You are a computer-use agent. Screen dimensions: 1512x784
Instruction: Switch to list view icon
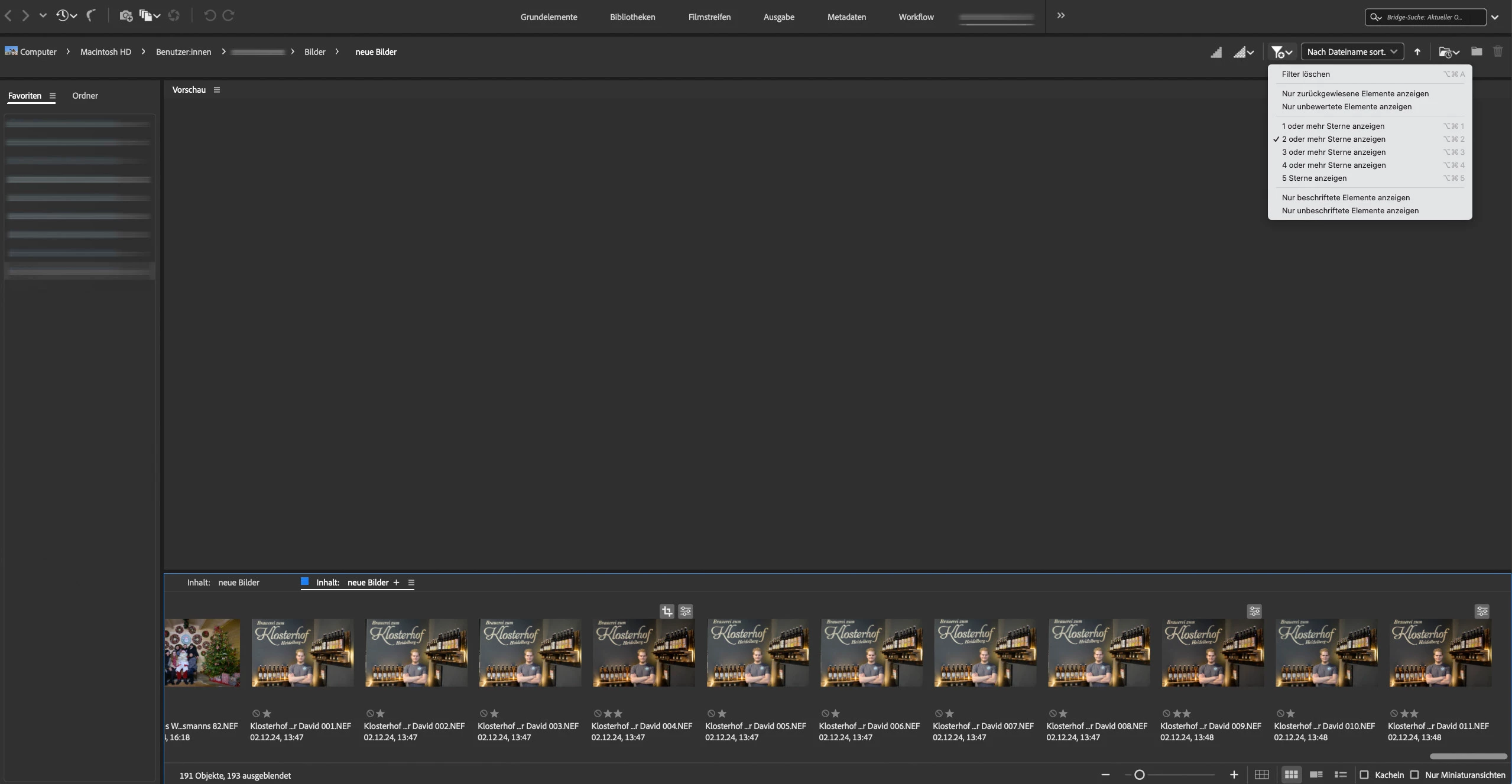pyautogui.click(x=1340, y=775)
